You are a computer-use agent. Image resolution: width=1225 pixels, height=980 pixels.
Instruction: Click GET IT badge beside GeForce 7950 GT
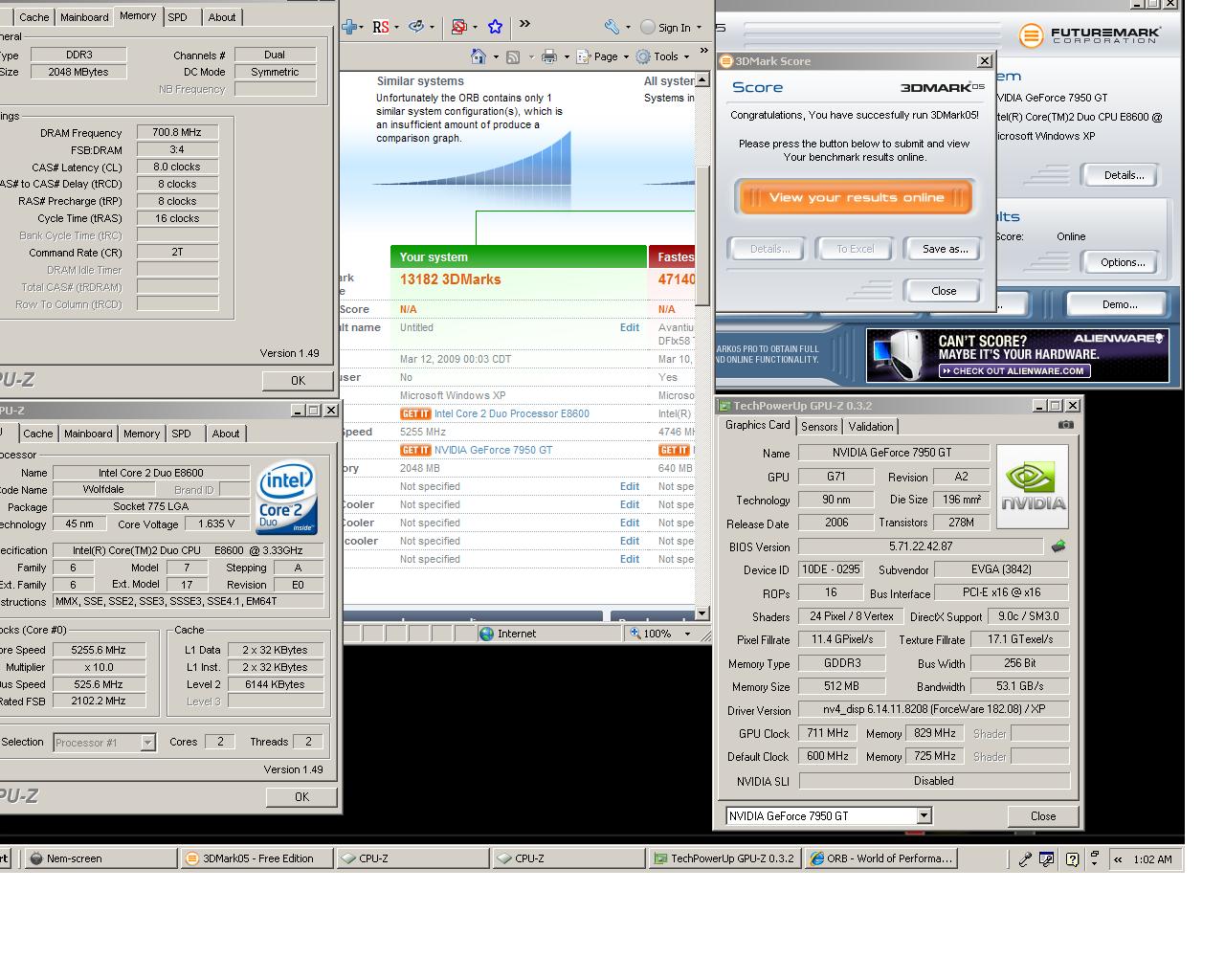pyautogui.click(x=415, y=450)
